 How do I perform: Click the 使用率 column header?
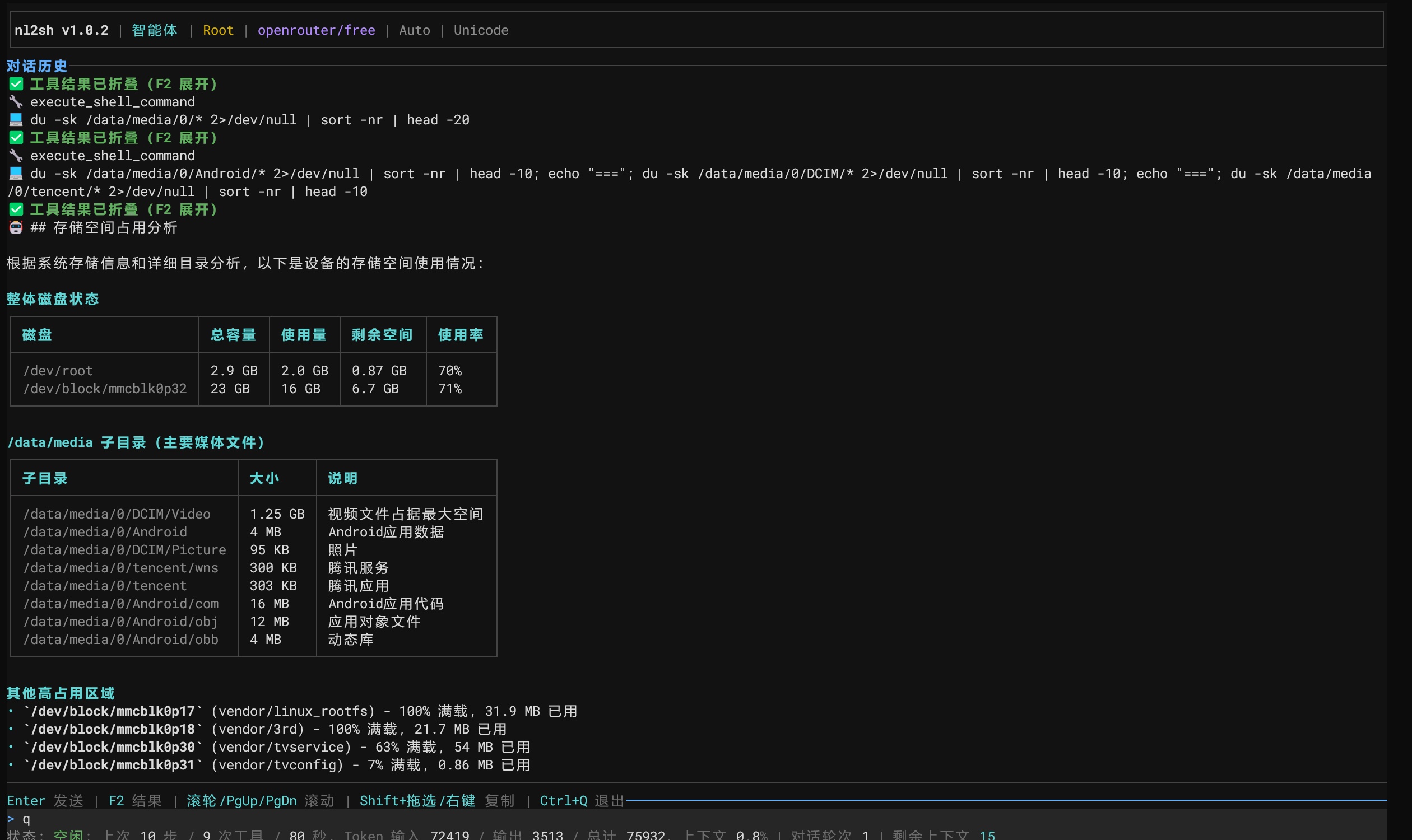point(461,334)
